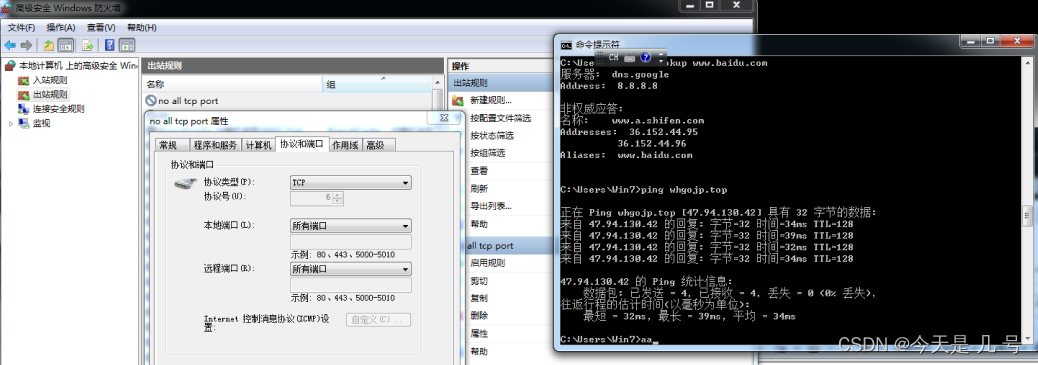Click 导出列表... action
1038x365 pixels.
tap(491, 205)
